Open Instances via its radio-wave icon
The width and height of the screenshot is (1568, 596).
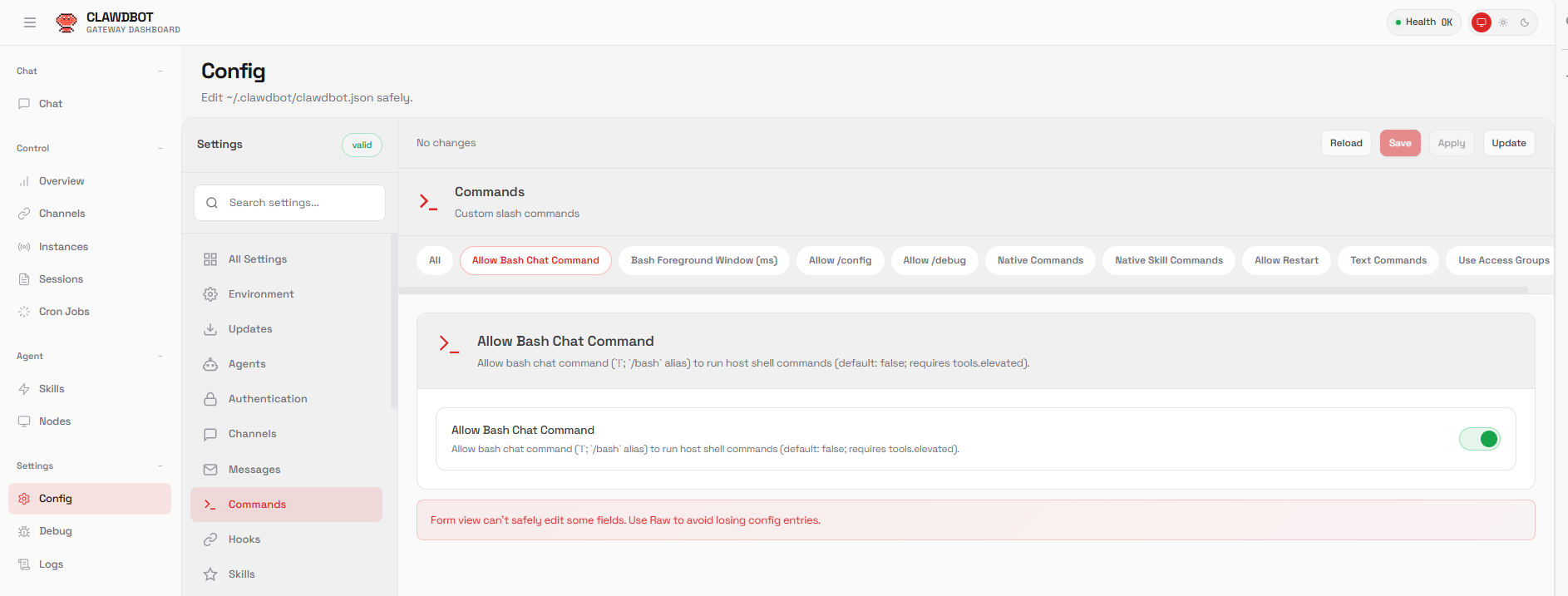pyautogui.click(x=24, y=247)
